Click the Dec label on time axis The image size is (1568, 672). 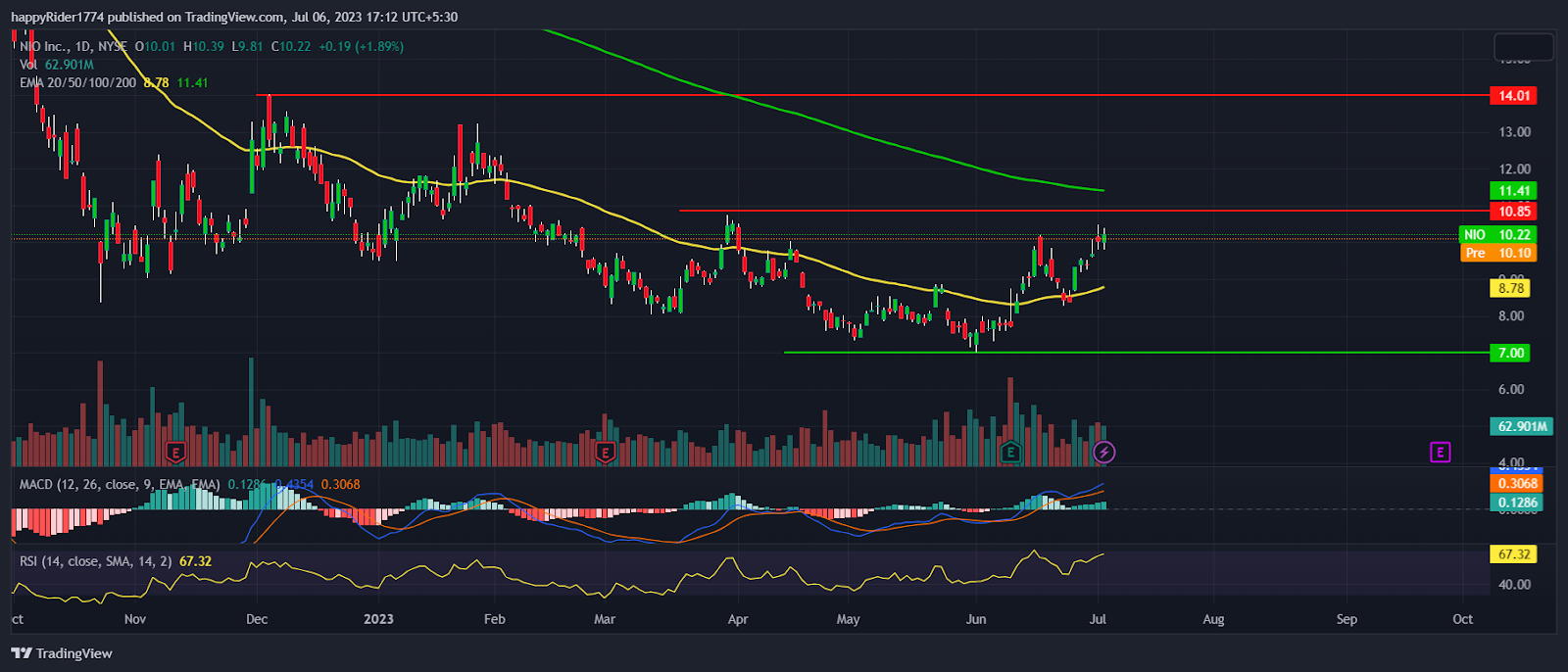257,619
